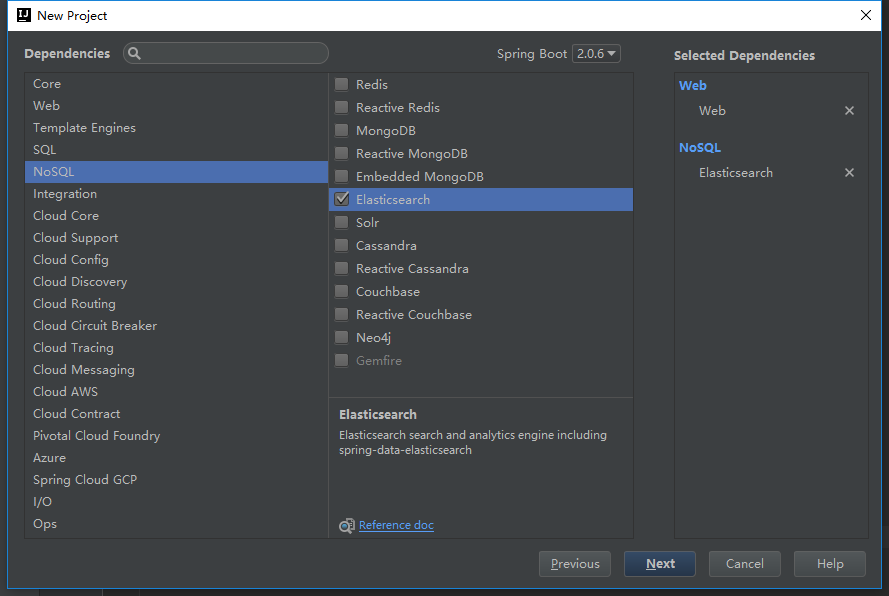Image resolution: width=889 pixels, height=596 pixels.
Task: Open Help for this dialog
Action: click(830, 564)
